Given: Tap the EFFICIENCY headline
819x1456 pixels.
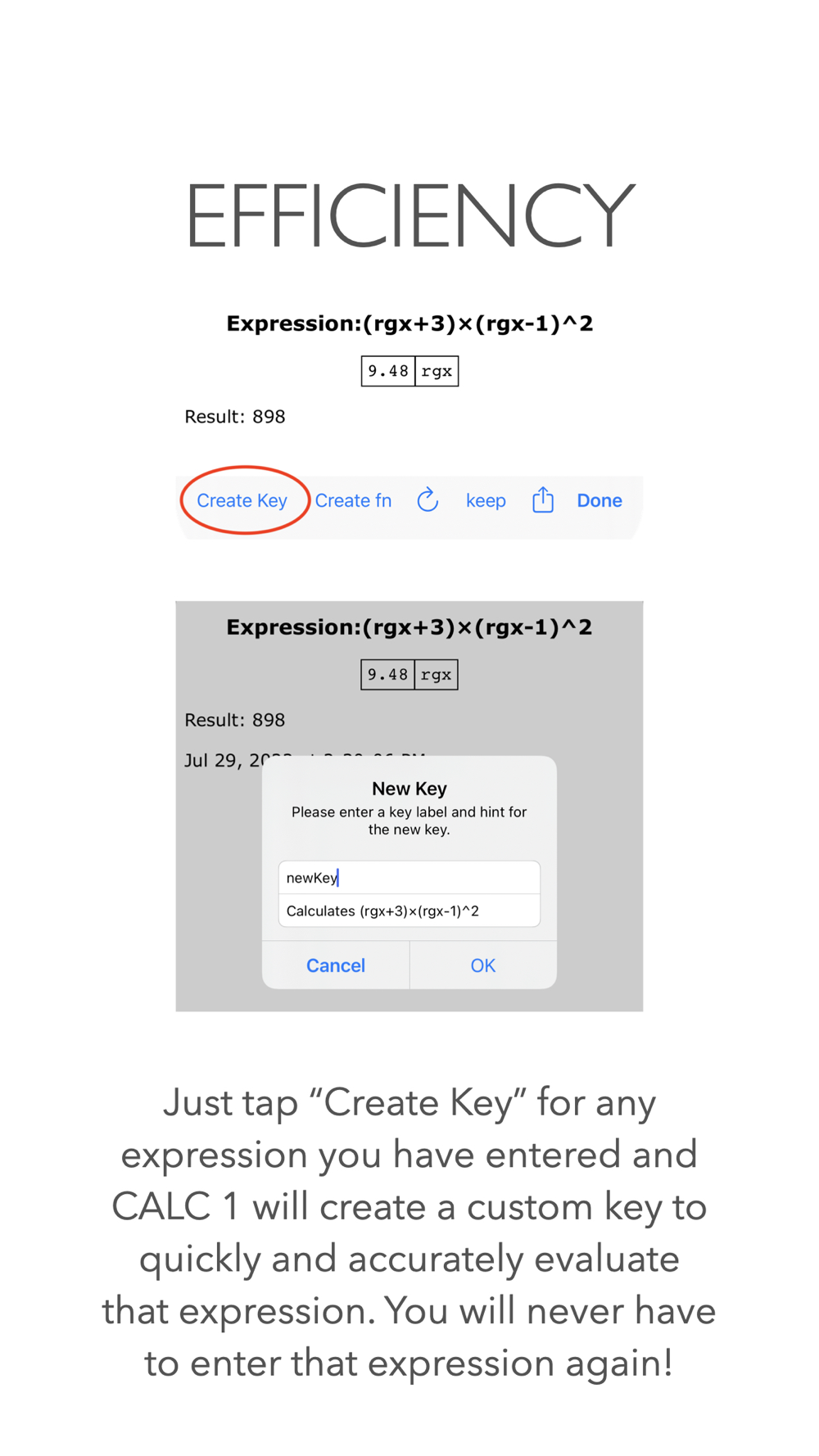Looking at the screenshot, I should click(x=409, y=215).
